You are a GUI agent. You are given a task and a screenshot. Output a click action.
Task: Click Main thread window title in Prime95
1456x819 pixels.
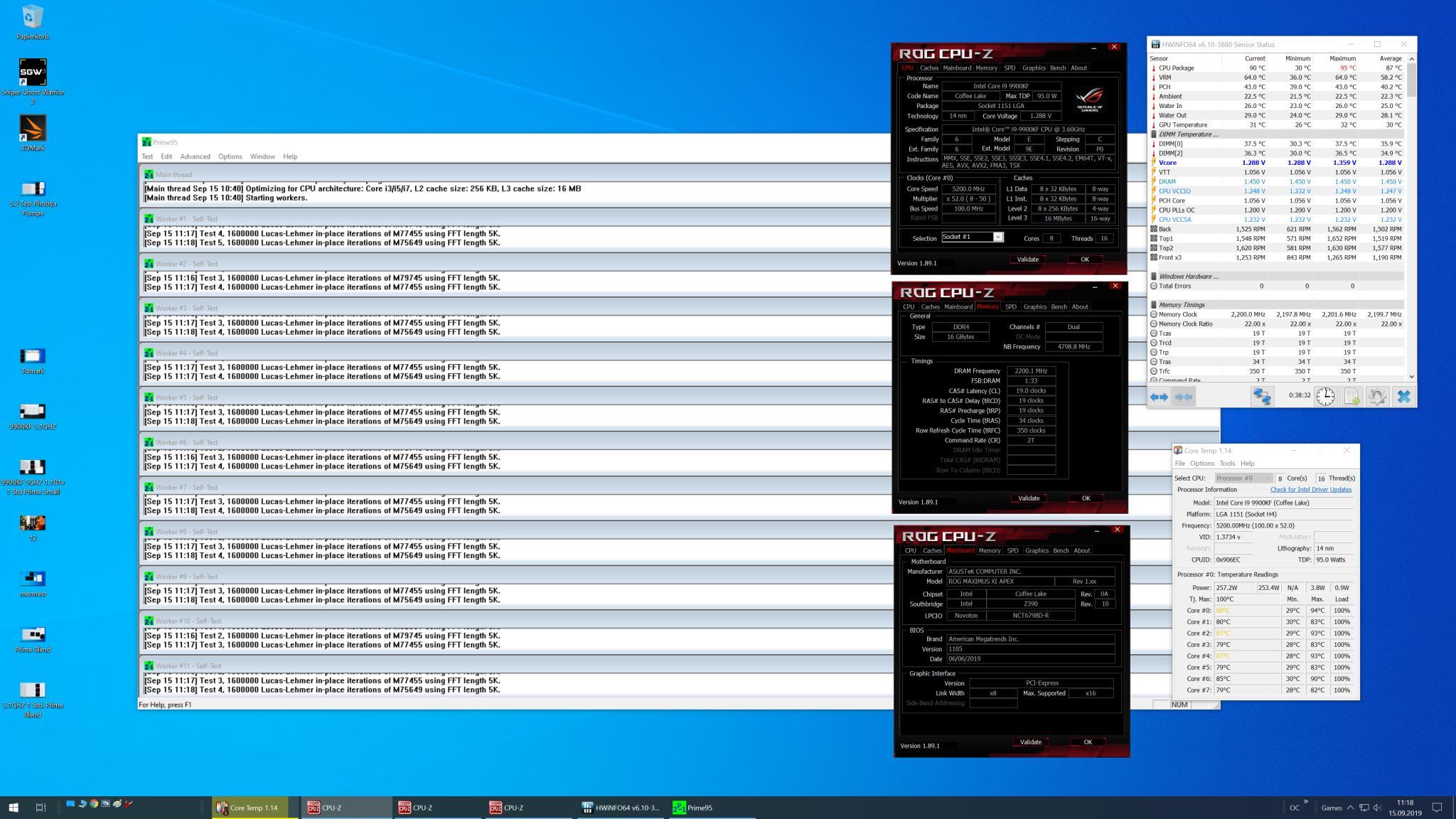173,175
